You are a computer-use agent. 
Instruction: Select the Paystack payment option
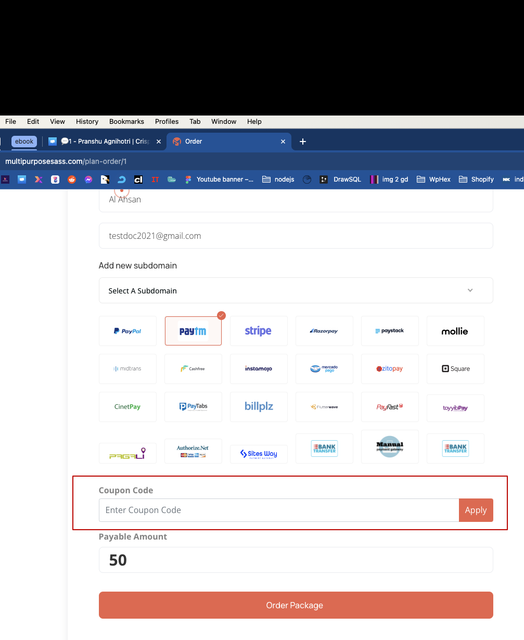click(x=390, y=331)
